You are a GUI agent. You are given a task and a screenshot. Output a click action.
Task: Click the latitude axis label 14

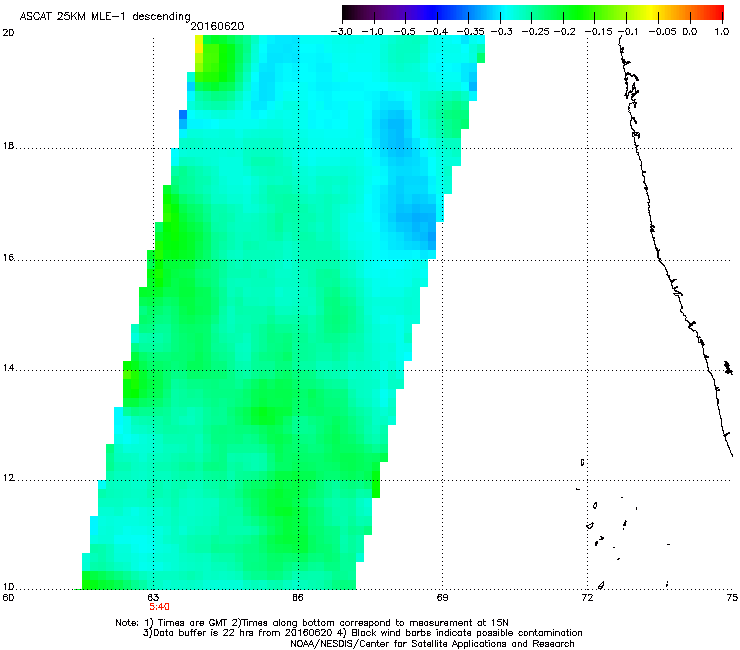point(8,368)
